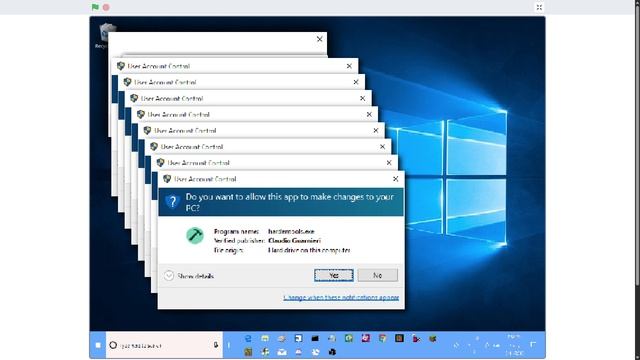Screen dimensions: 640x360
Task: Click the red stop circle icon
Action: click(x=106, y=7)
